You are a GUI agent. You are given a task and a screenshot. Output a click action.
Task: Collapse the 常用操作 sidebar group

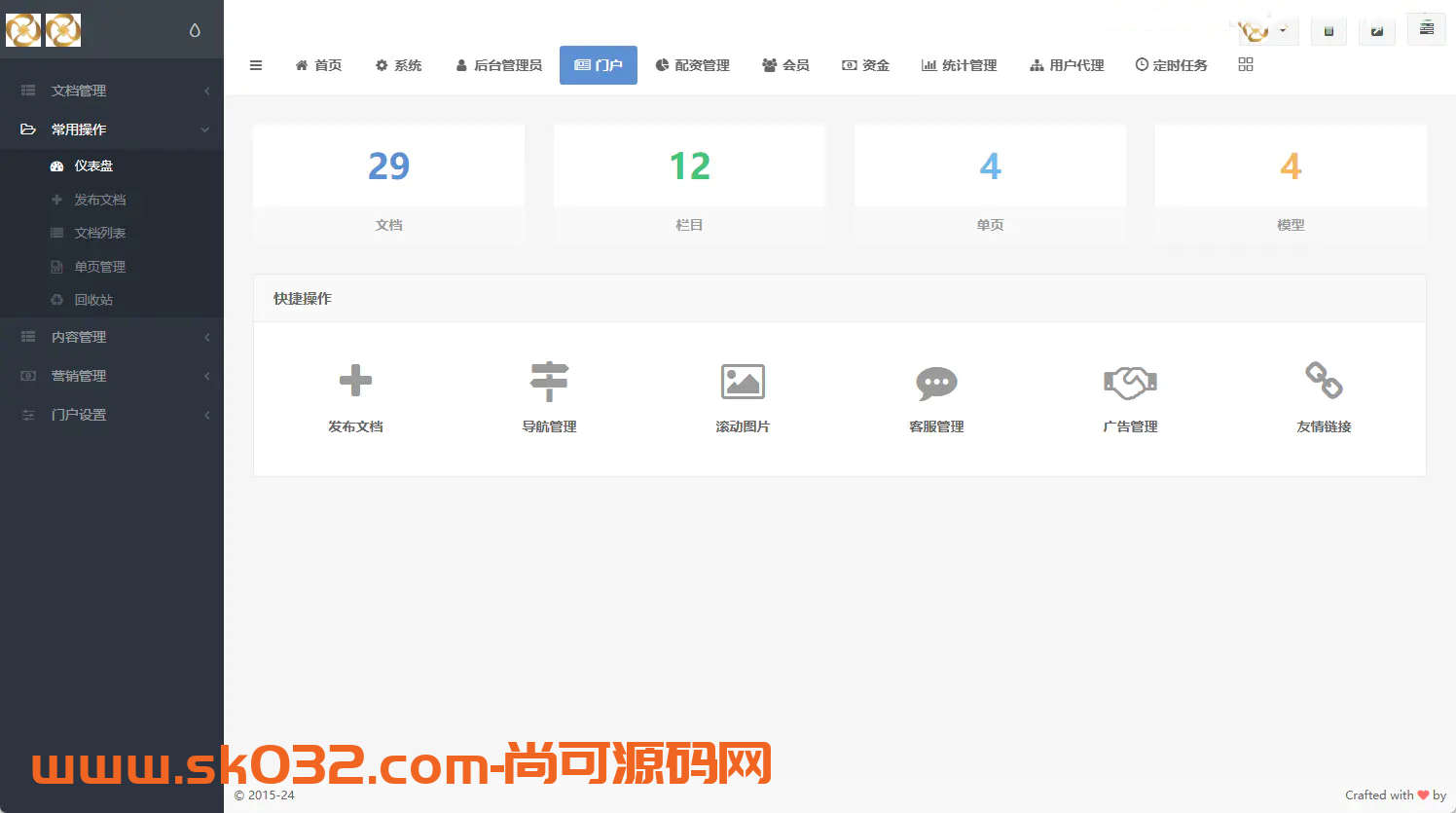[x=112, y=129]
